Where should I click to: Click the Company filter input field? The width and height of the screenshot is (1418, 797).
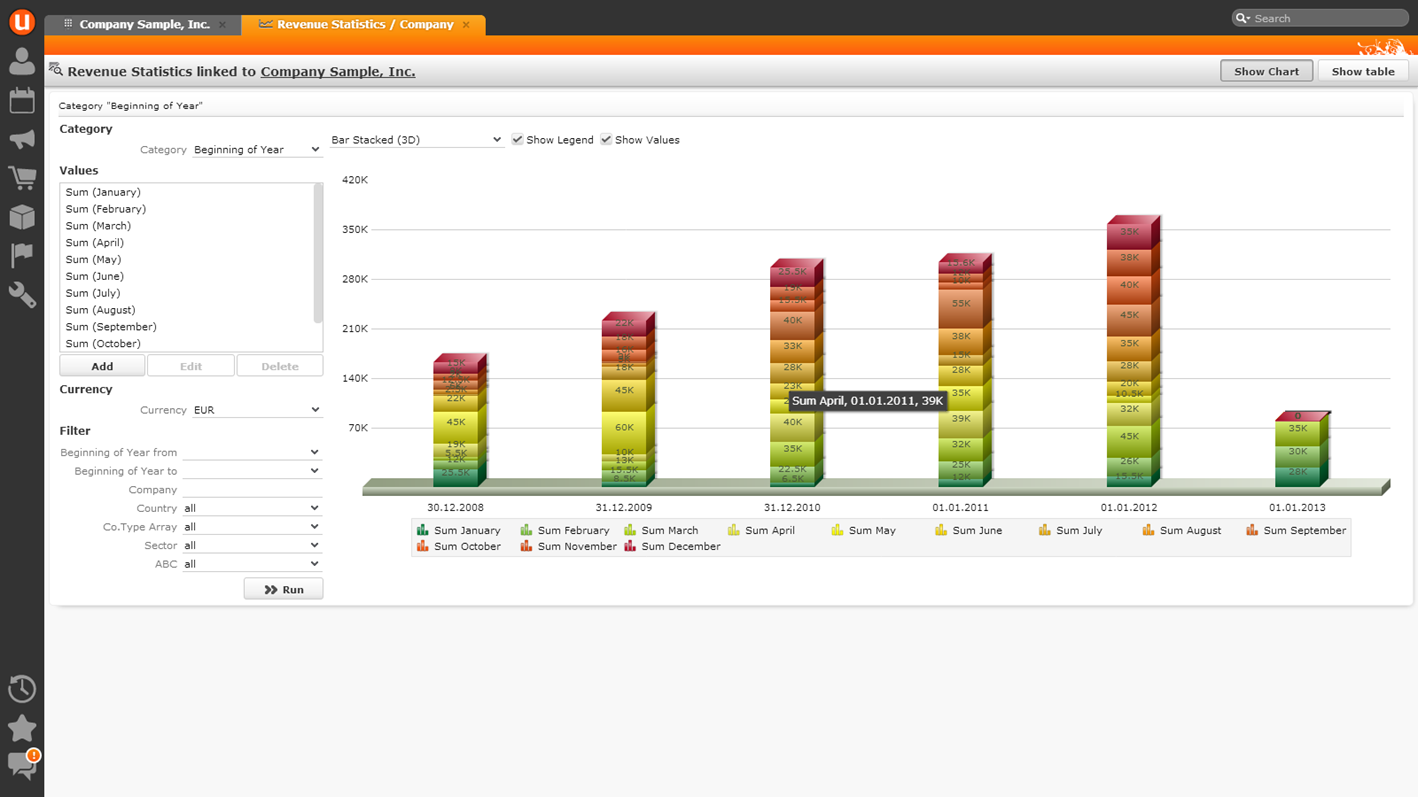(251, 490)
